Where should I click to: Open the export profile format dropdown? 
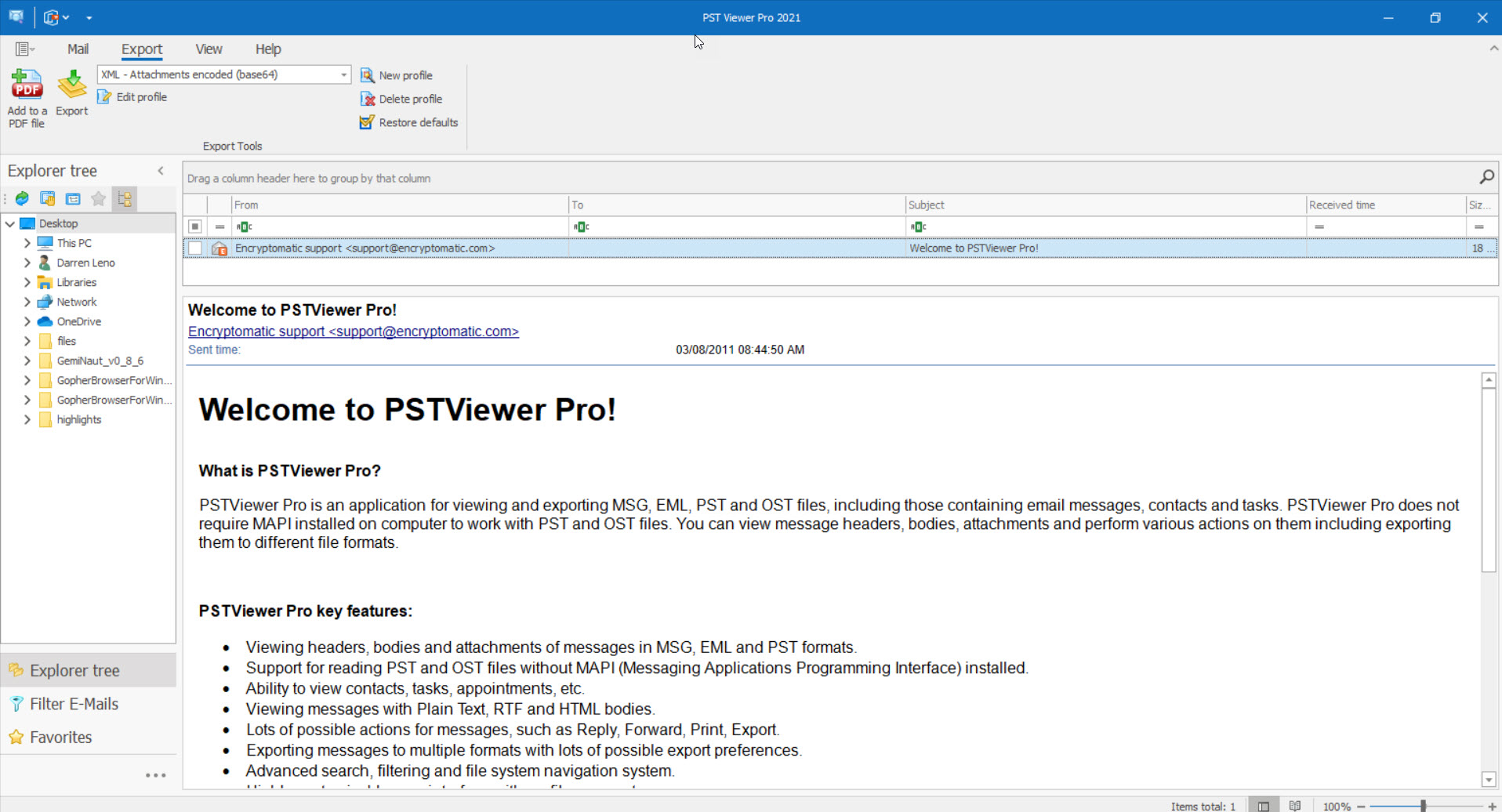(343, 74)
